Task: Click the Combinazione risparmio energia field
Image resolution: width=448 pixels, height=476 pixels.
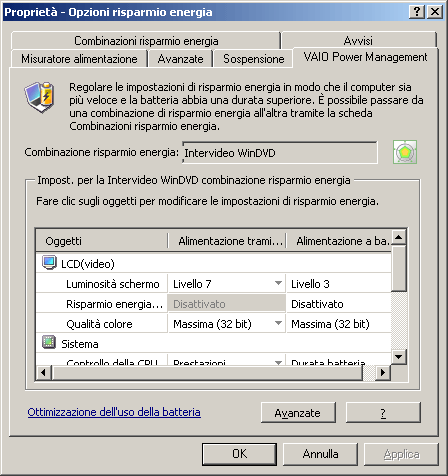Action: (x=280, y=153)
